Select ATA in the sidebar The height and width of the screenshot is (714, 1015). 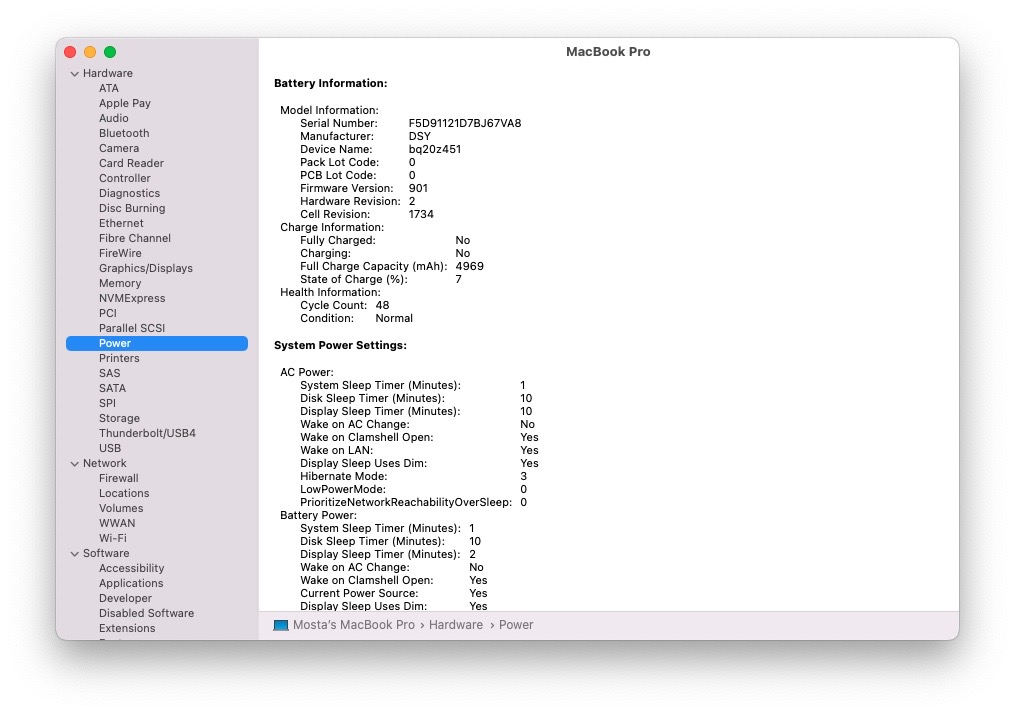pos(109,89)
